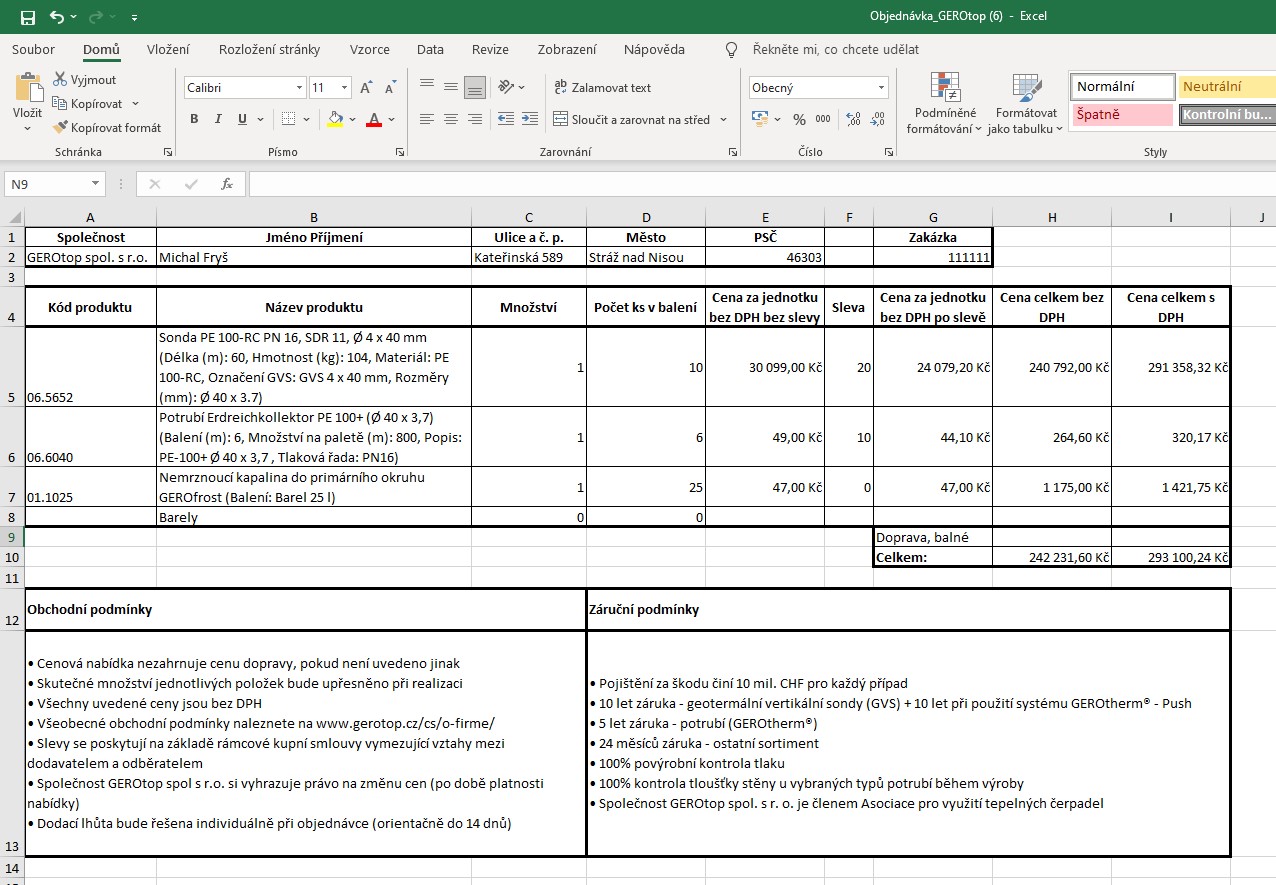The width and height of the screenshot is (1276, 885).
Task: Toggle Zalamovat text wrap option
Action: click(x=602, y=87)
